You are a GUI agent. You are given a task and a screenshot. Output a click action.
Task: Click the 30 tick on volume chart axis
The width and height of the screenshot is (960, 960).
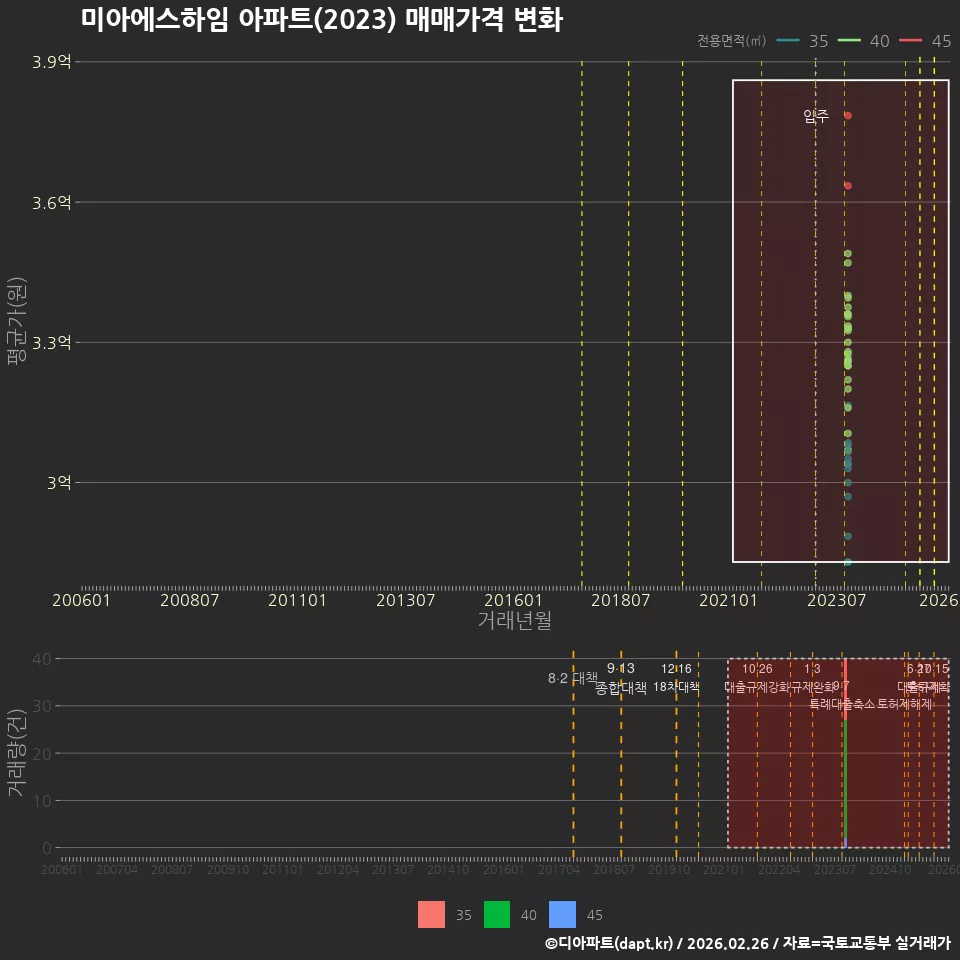(42, 706)
